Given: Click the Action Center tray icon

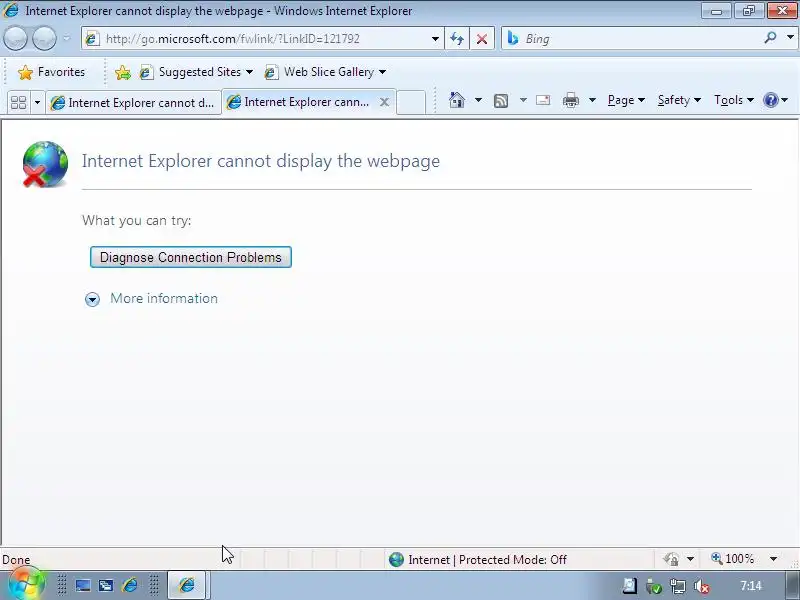Looking at the screenshot, I should click(630, 586).
